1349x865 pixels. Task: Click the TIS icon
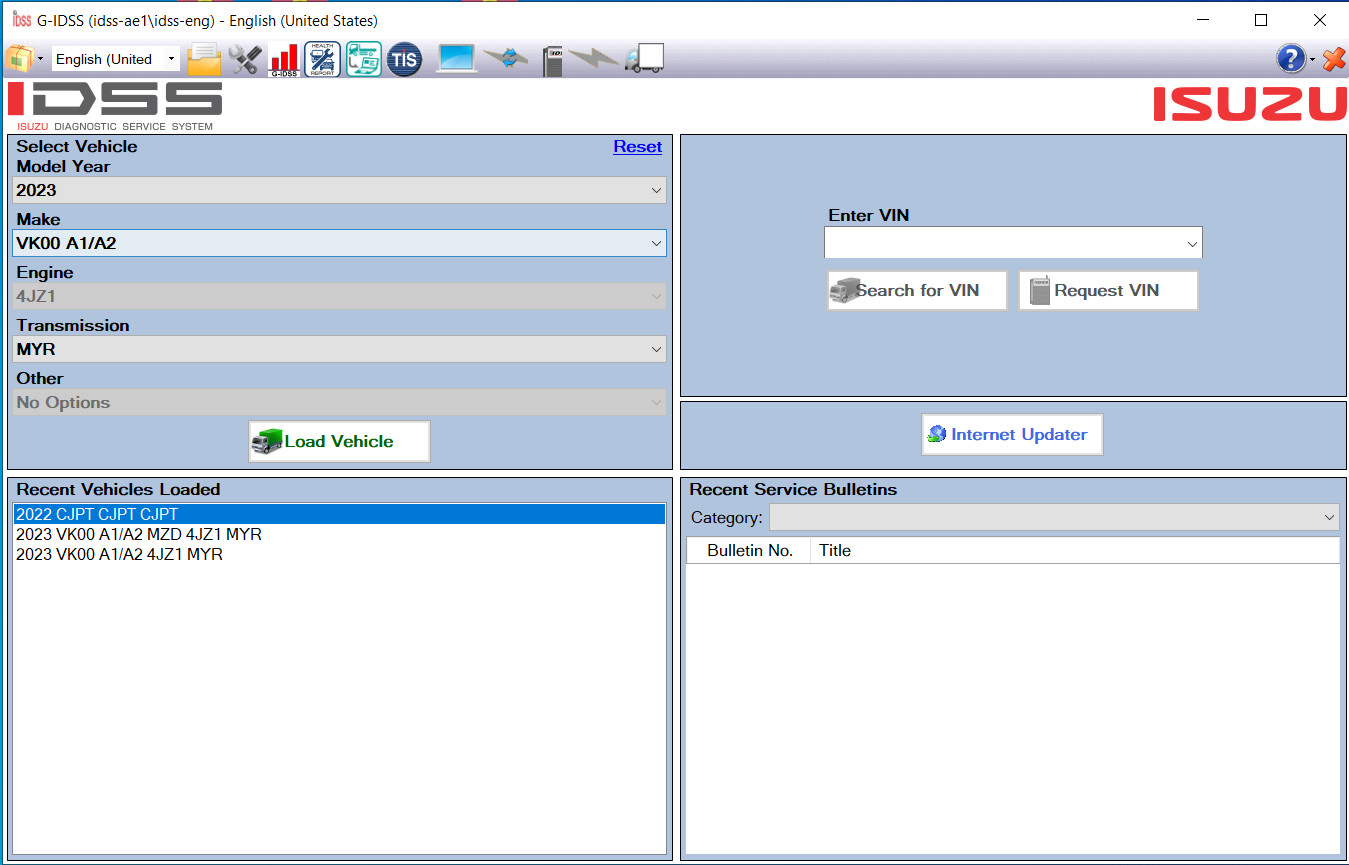pyautogui.click(x=404, y=58)
